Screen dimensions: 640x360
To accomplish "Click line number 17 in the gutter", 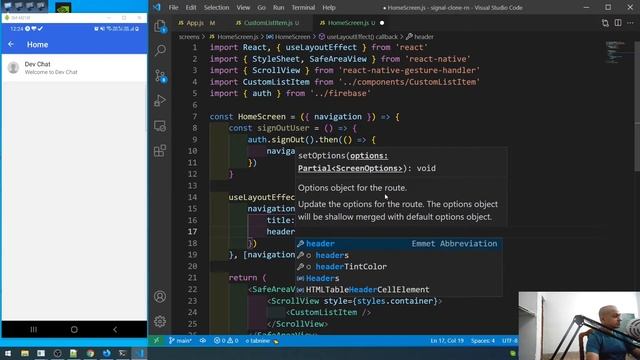I will (x=192, y=231).
